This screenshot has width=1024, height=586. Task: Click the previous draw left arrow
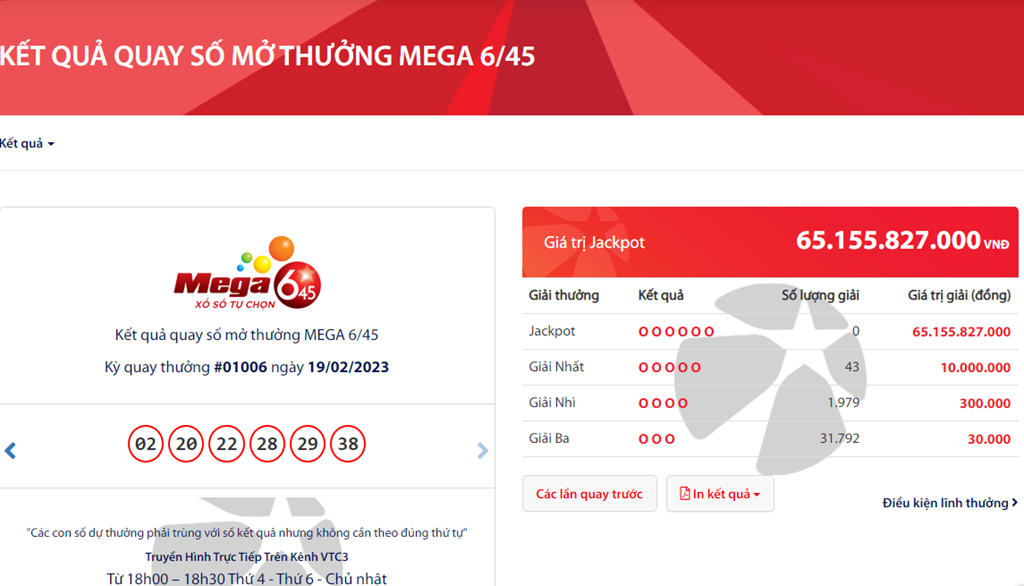(10, 450)
